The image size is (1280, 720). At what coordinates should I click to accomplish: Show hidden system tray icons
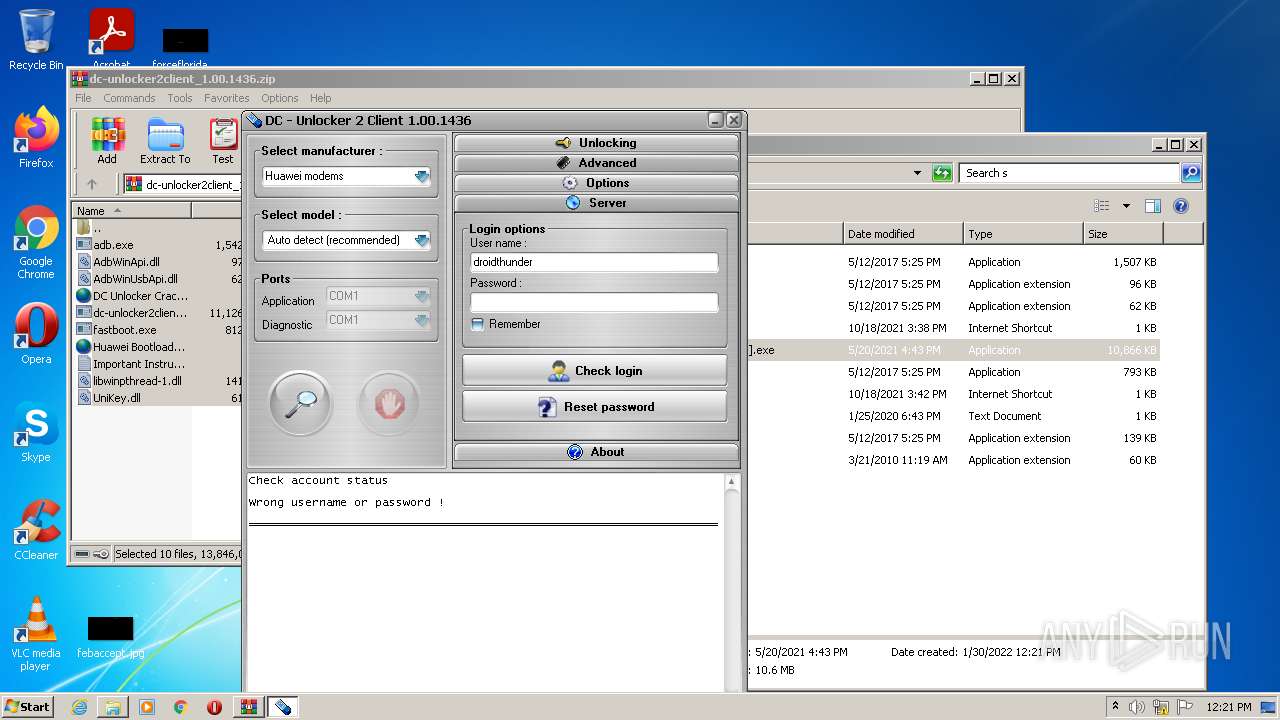1115,707
